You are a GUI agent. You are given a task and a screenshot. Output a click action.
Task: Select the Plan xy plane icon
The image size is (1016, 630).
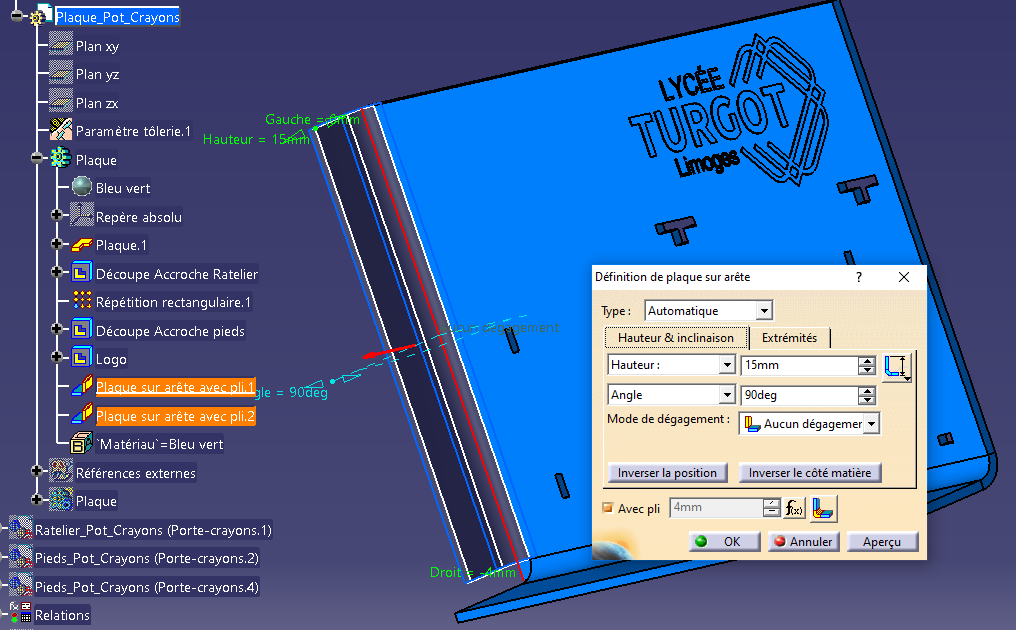[x=61, y=45]
